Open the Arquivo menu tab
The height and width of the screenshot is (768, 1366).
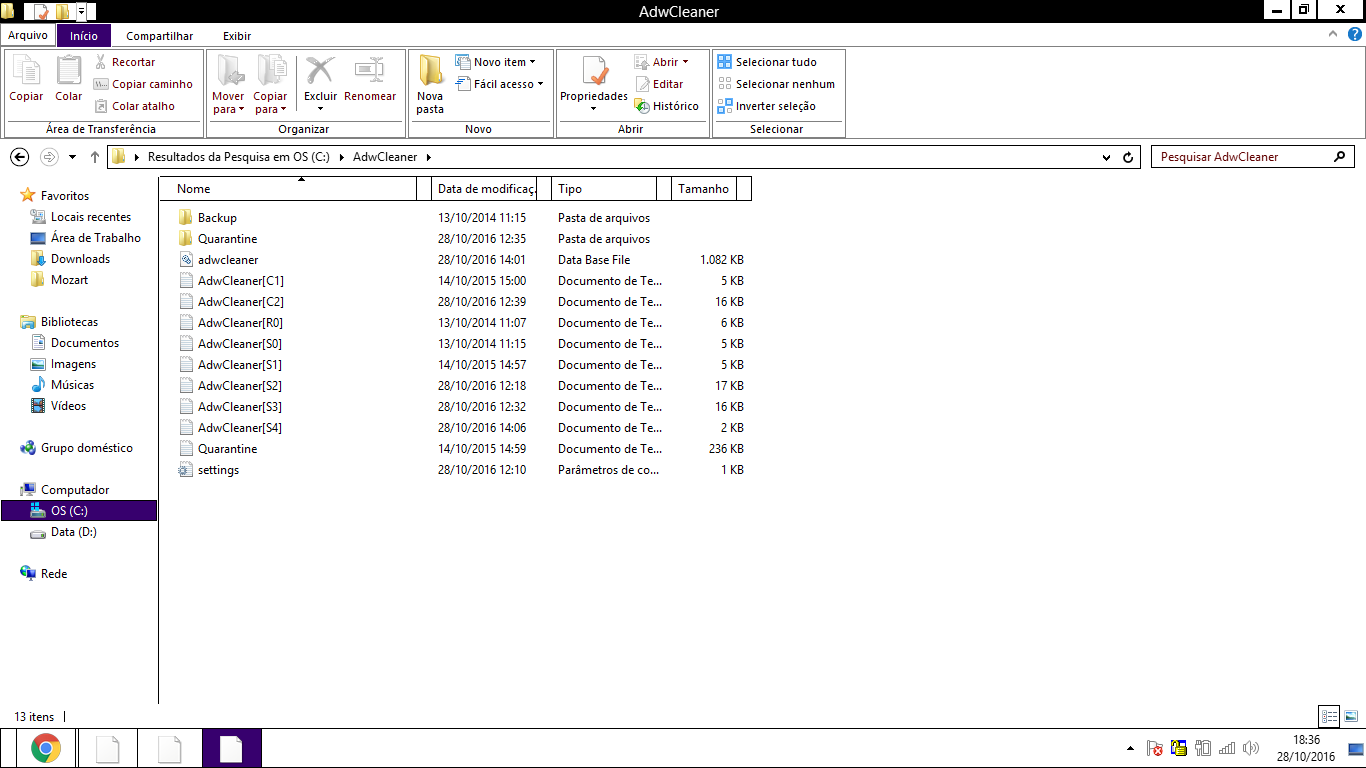(x=28, y=35)
